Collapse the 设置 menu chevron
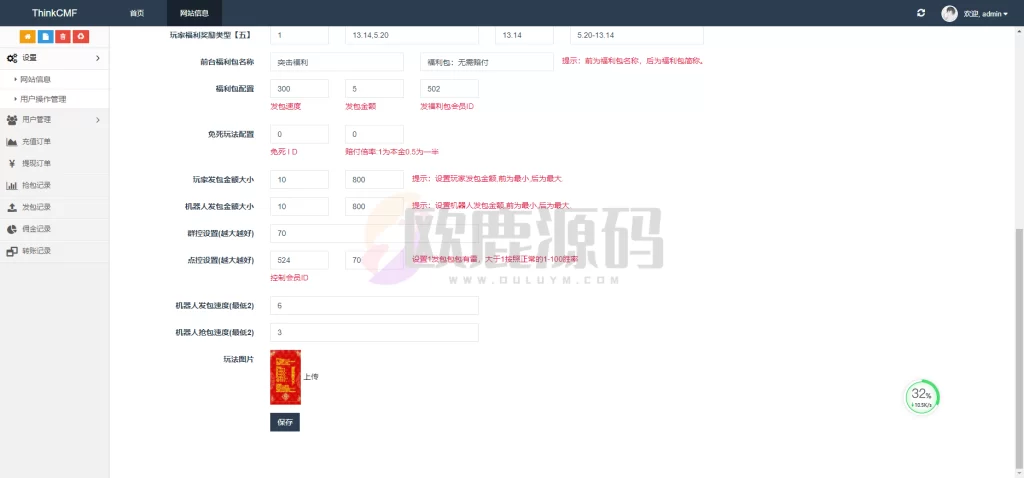 98,58
